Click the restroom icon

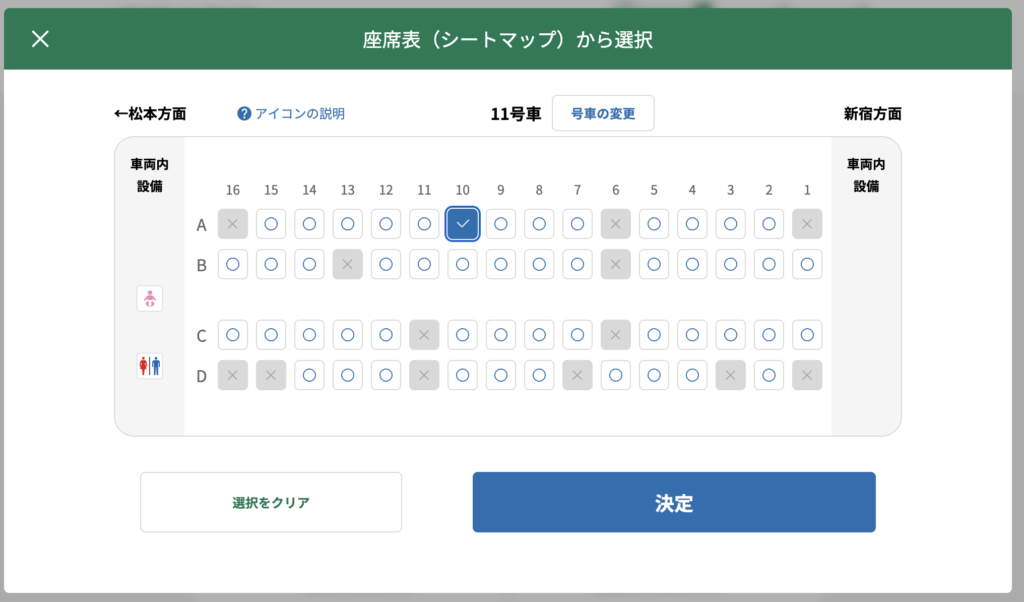click(x=149, y=366)
